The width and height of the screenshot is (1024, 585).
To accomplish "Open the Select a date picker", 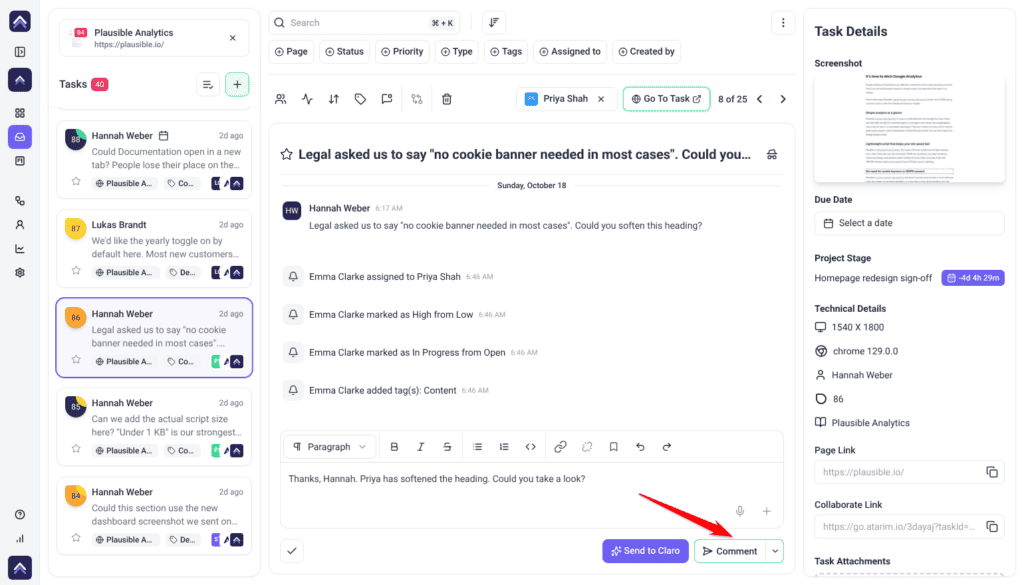I will pyautogui.click(x=909, y=223).
